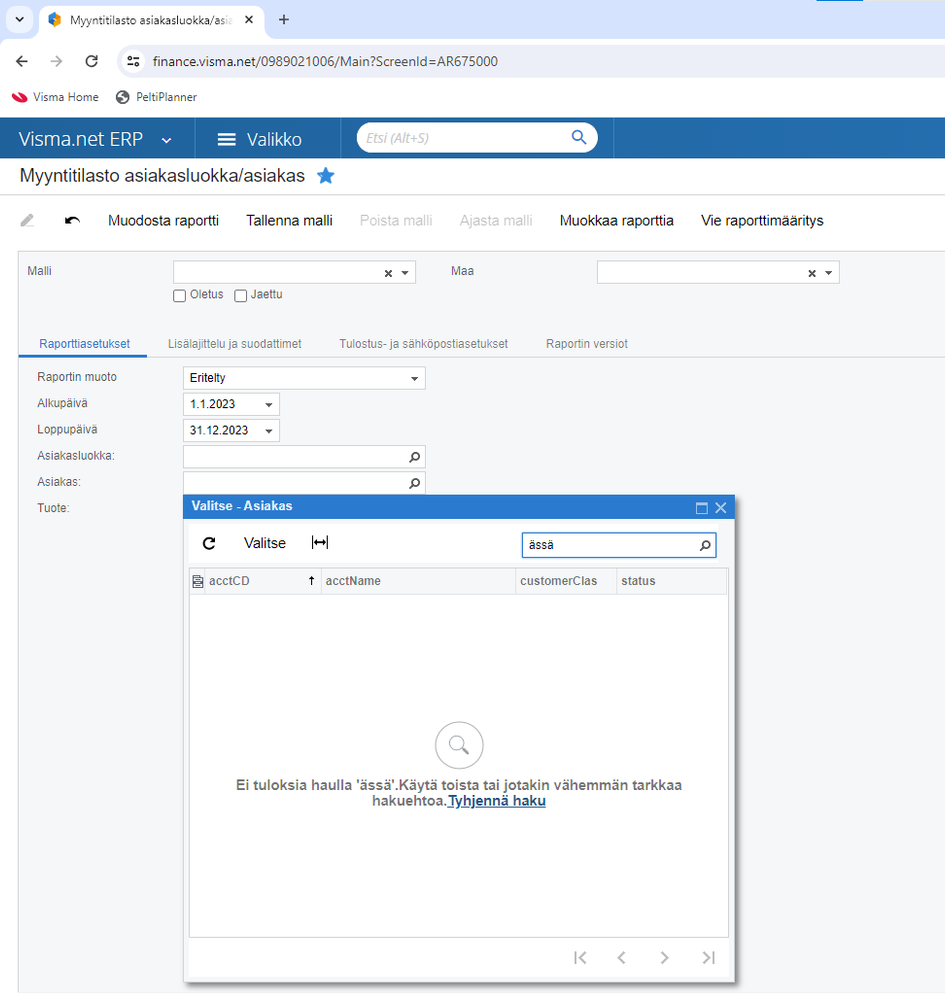Go to previous page in dialog
The height and width of the screenshot is (999, 945).
[621, 958]
